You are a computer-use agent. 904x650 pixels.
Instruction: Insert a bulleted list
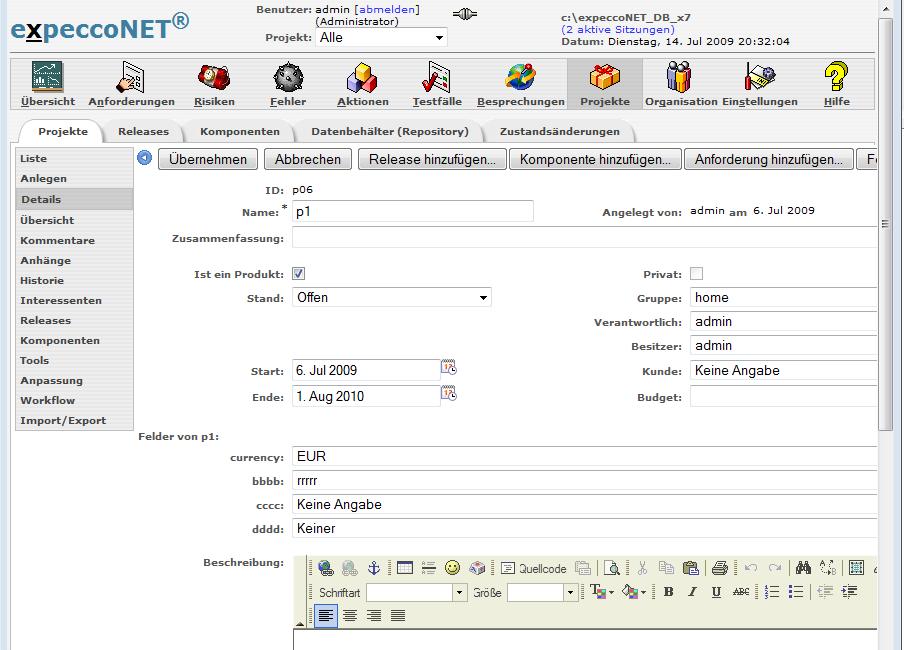pyautogui.click(x=796, y=592)
